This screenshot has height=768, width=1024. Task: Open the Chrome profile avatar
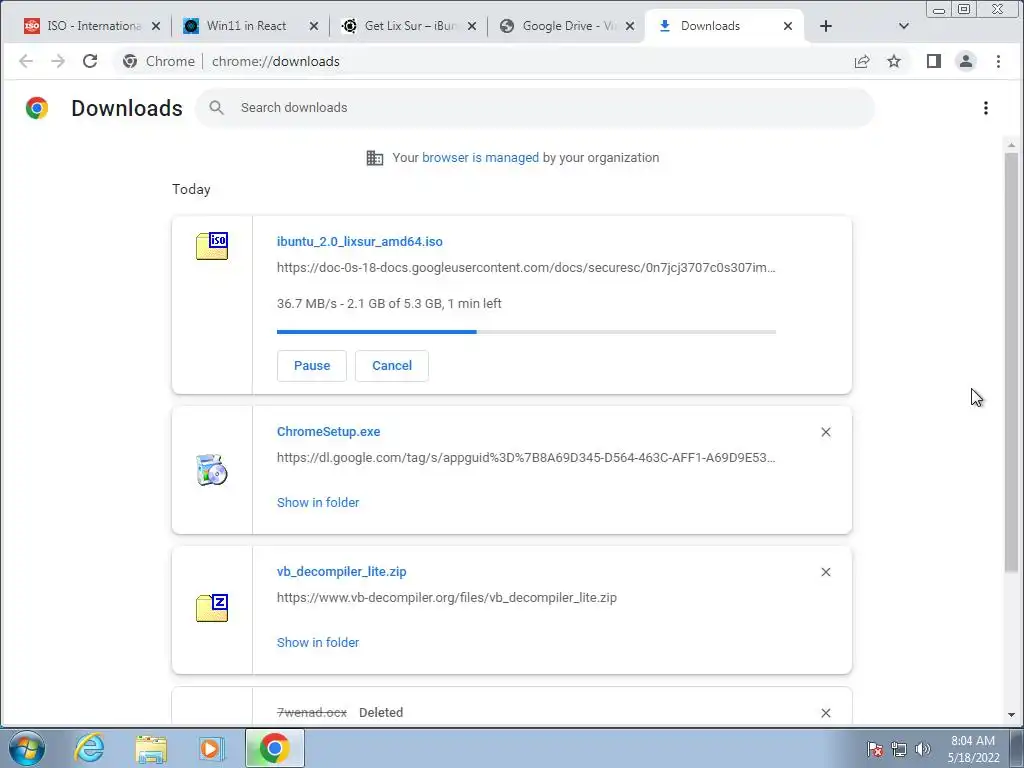tap(966, 61)
